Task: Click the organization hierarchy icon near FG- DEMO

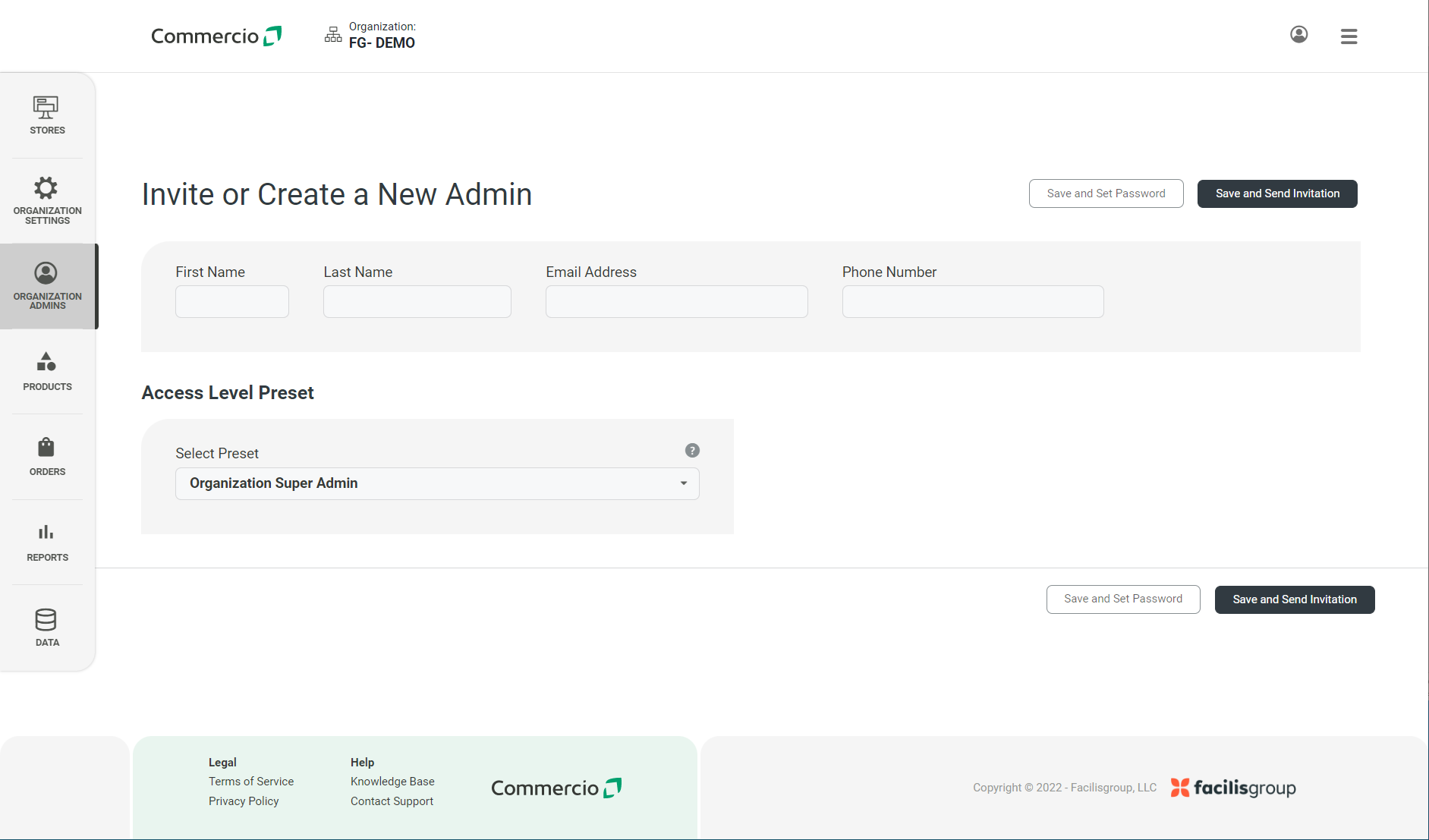Action: pos(332,34)
